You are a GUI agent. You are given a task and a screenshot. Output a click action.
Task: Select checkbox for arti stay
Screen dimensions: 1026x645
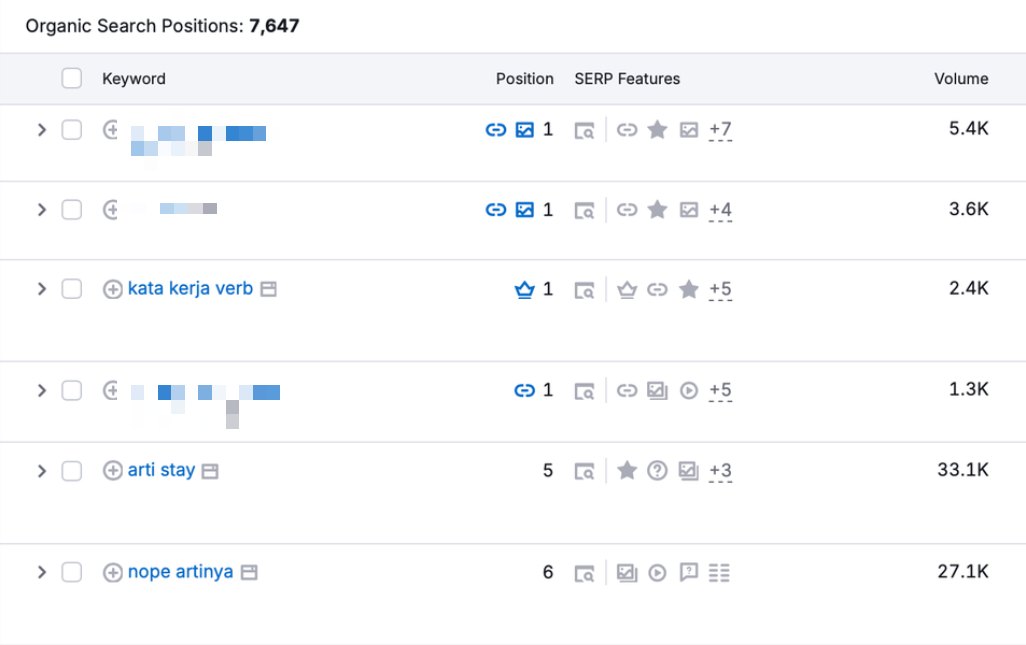point(72,470)
